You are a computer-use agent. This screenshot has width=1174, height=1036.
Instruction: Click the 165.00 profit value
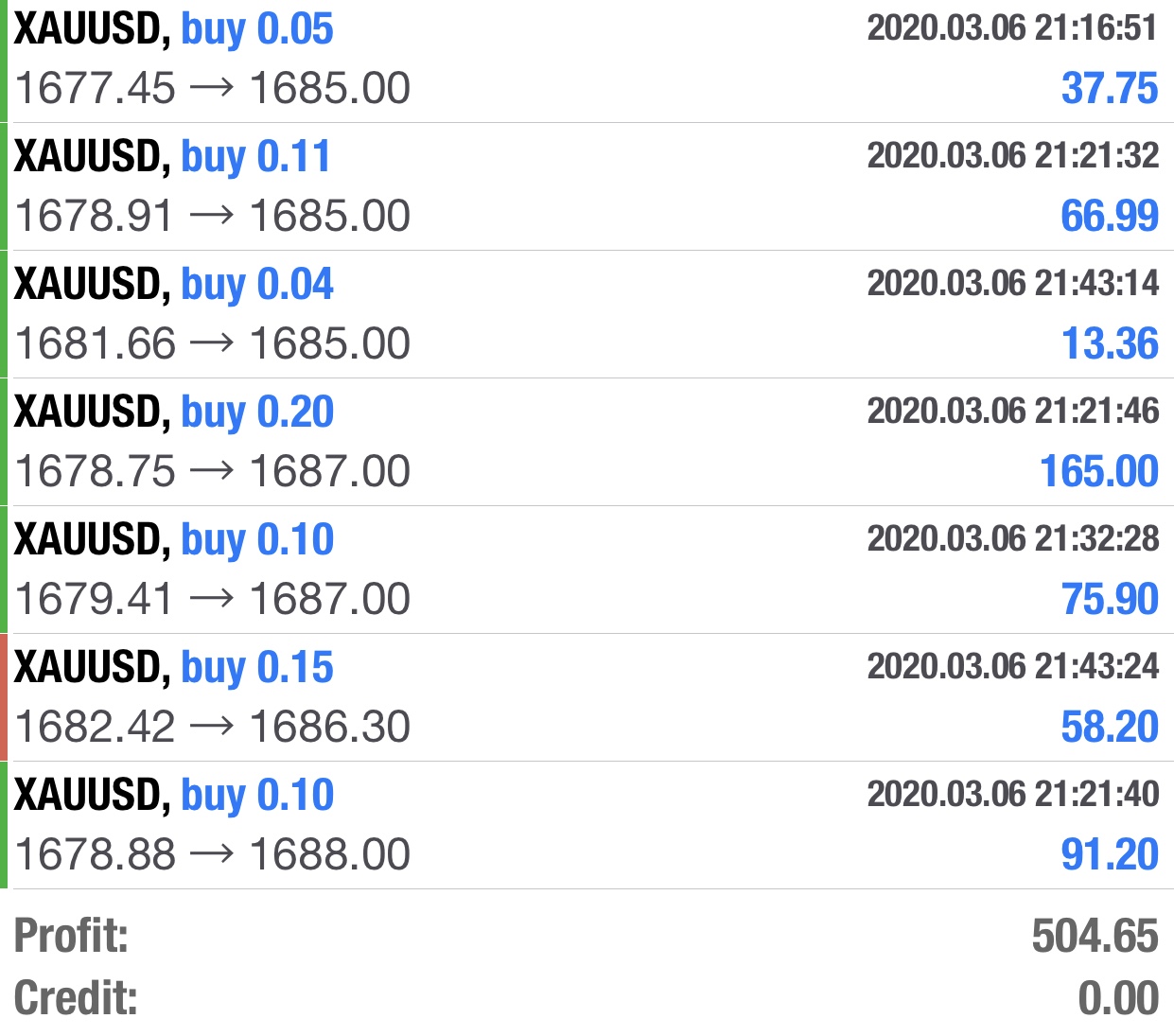(x=1099, y=471)
